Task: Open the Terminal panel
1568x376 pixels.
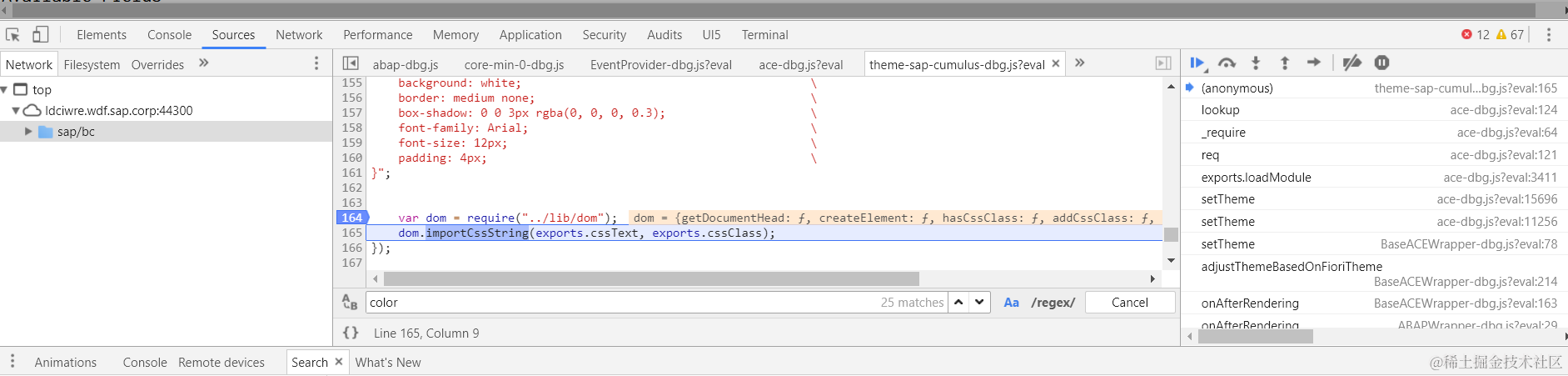Action: (764, 35)
